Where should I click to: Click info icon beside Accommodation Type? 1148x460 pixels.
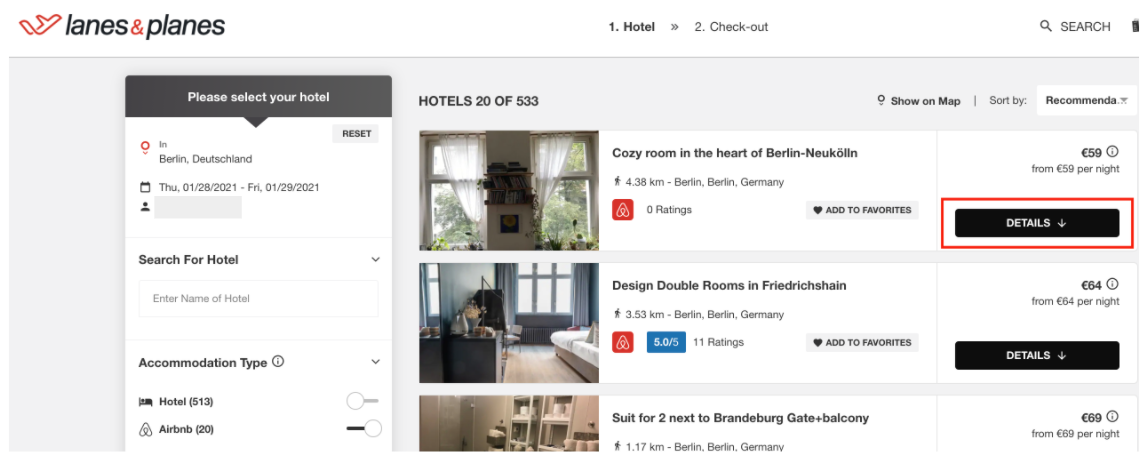[277, 362]
